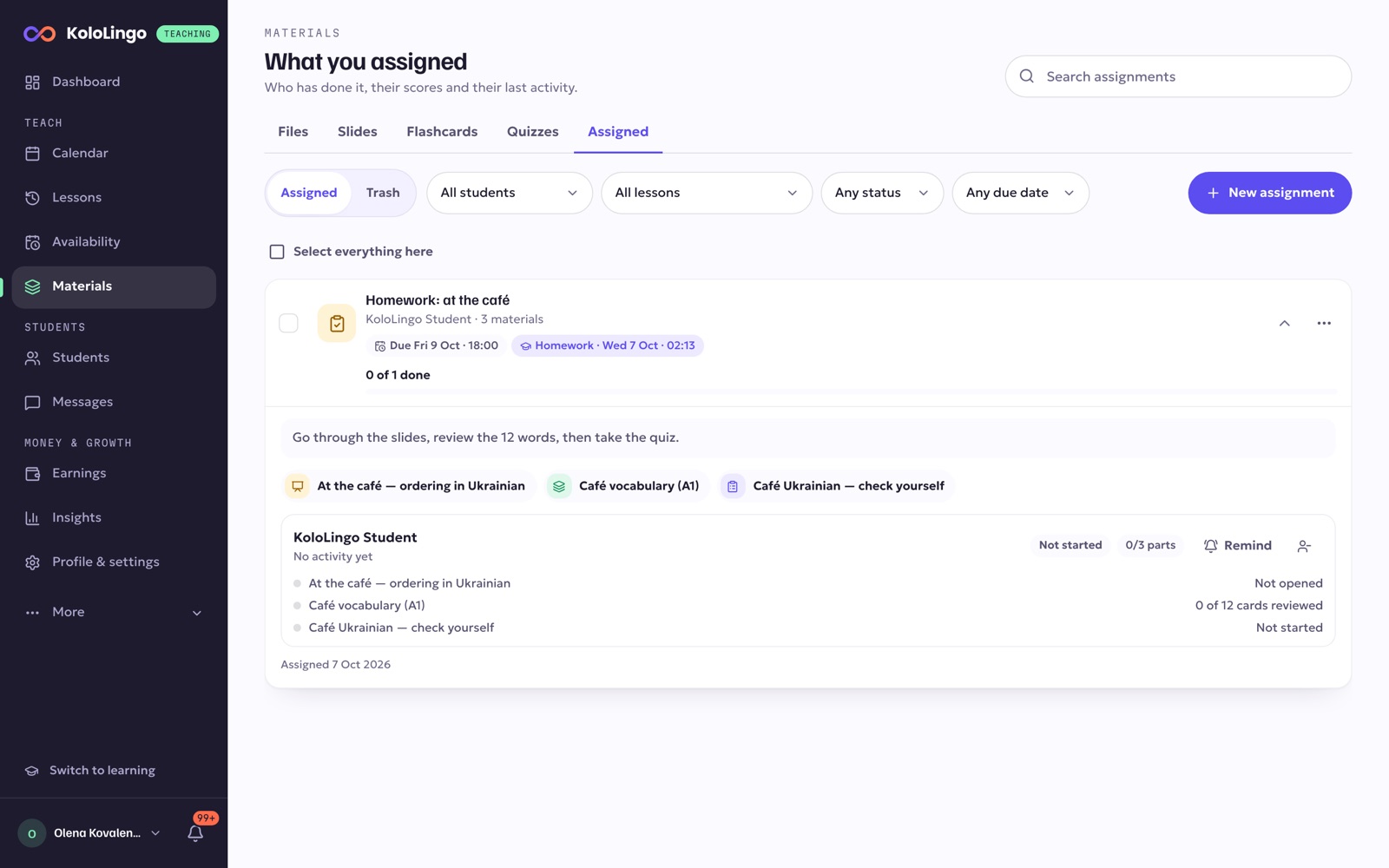Check the Homework: at the café checkbox
1389x868 pixels.
(288, 323)
